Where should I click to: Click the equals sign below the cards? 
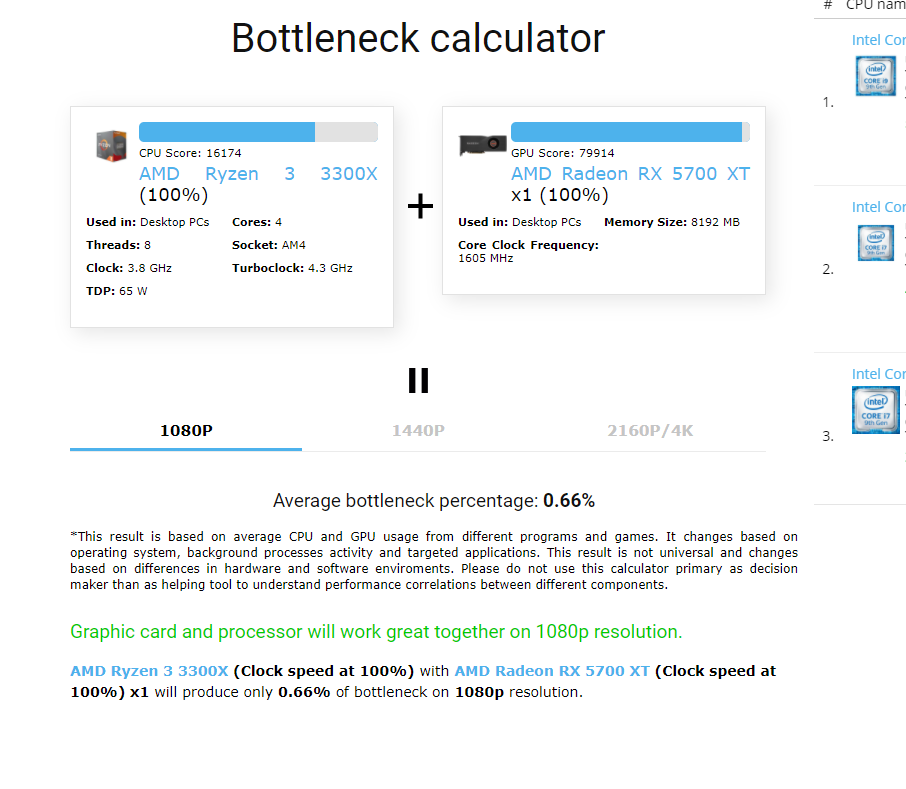pos(418,380)
